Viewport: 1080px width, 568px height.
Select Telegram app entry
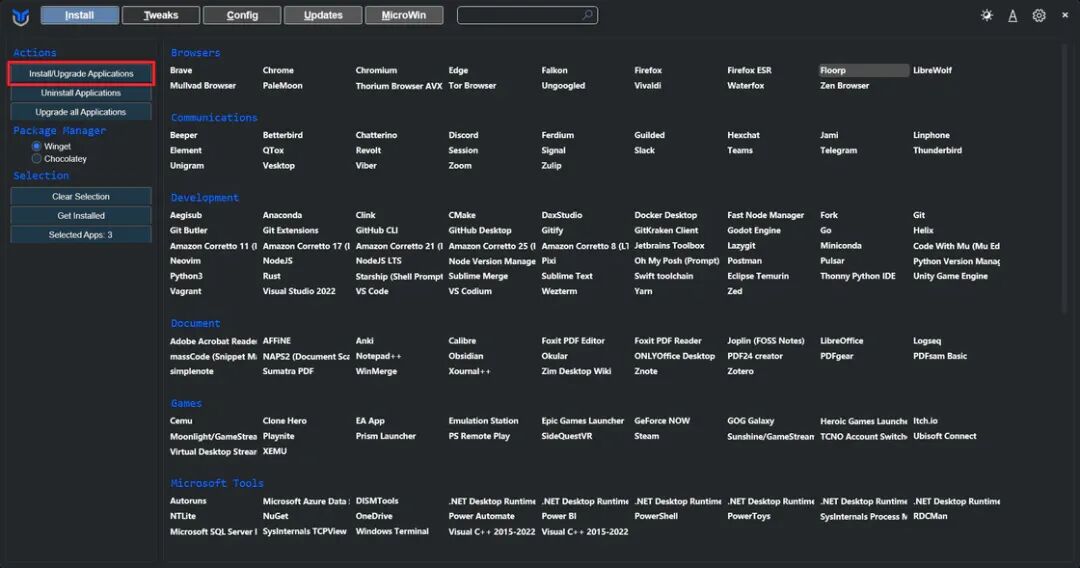pyautogui.click(x=838, y=150)
